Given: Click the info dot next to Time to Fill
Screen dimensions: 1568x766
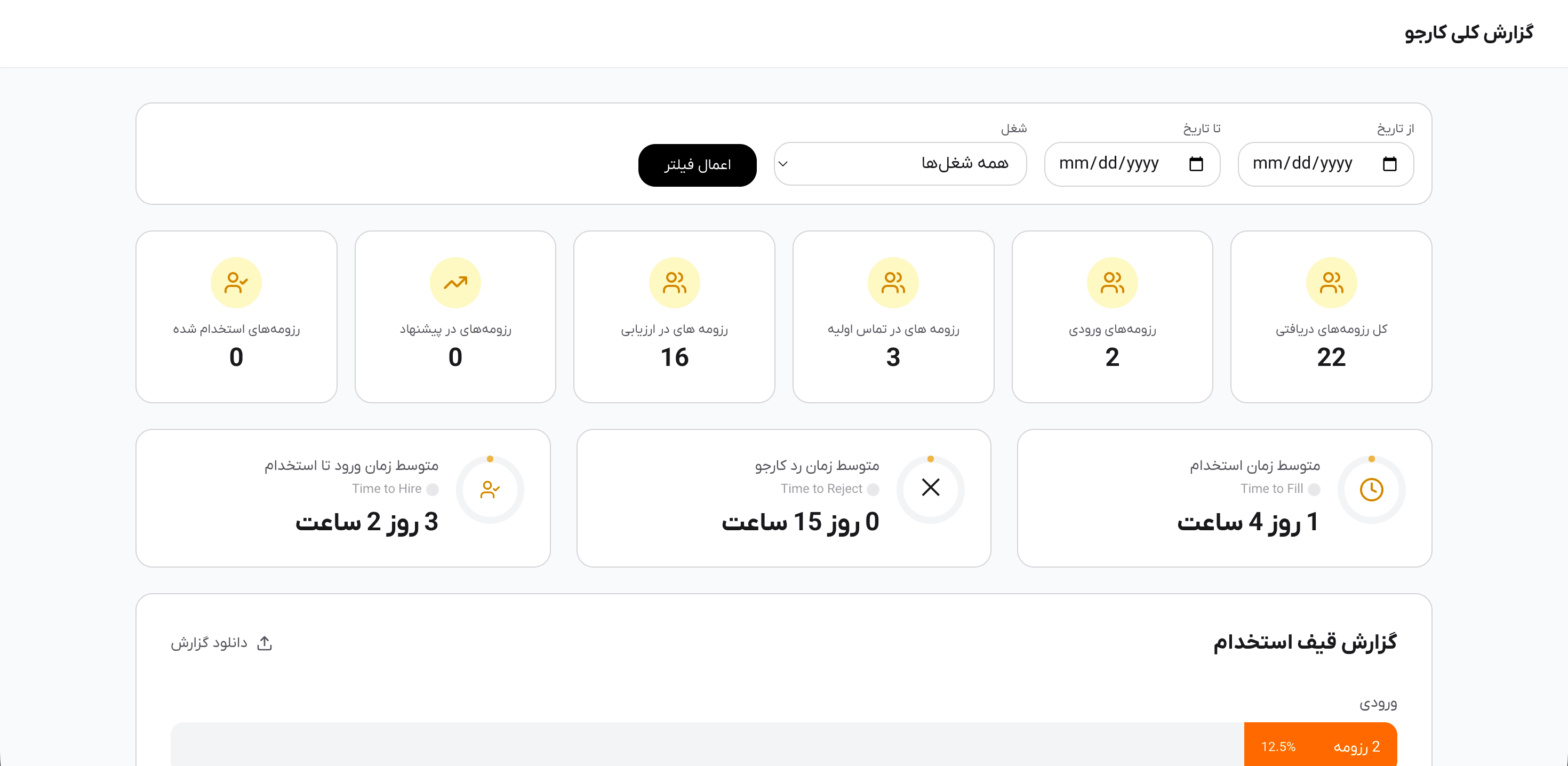Looking at the screenshot, I should tap(1314, 489).
